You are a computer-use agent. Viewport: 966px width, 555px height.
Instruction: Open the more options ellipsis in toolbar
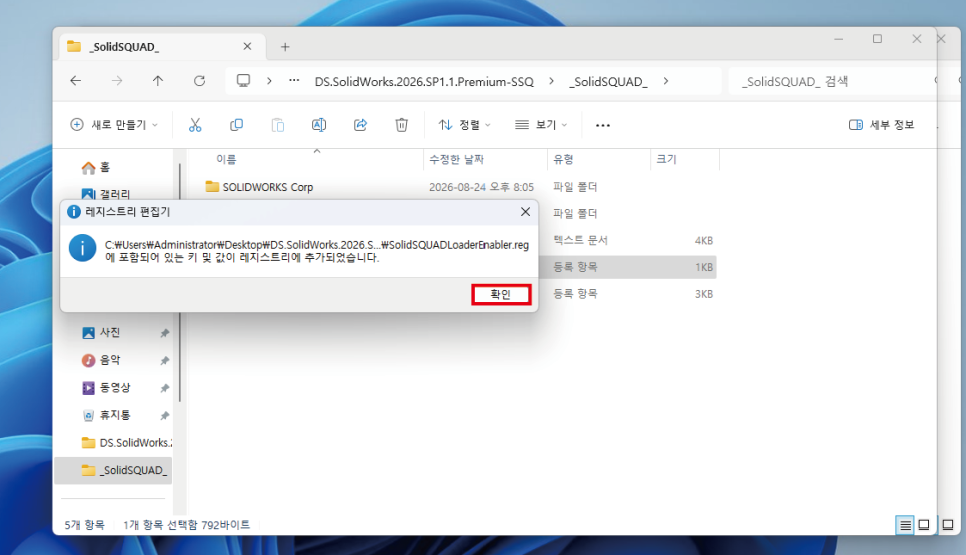[603, 125]
